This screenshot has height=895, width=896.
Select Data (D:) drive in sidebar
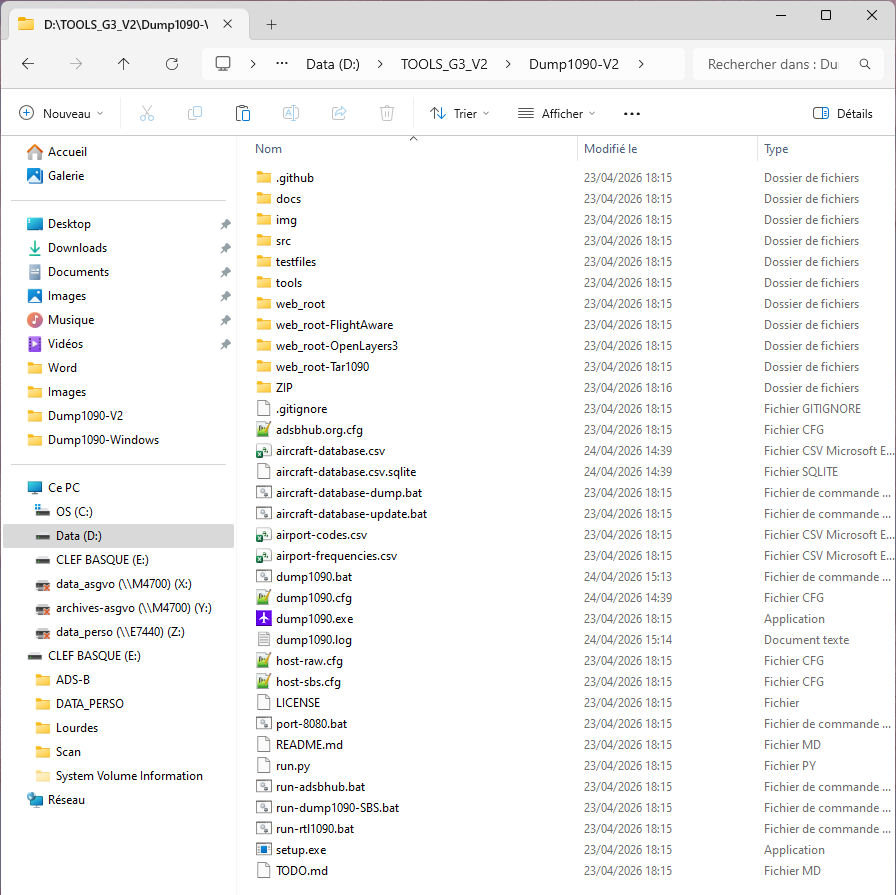[118, 536]
